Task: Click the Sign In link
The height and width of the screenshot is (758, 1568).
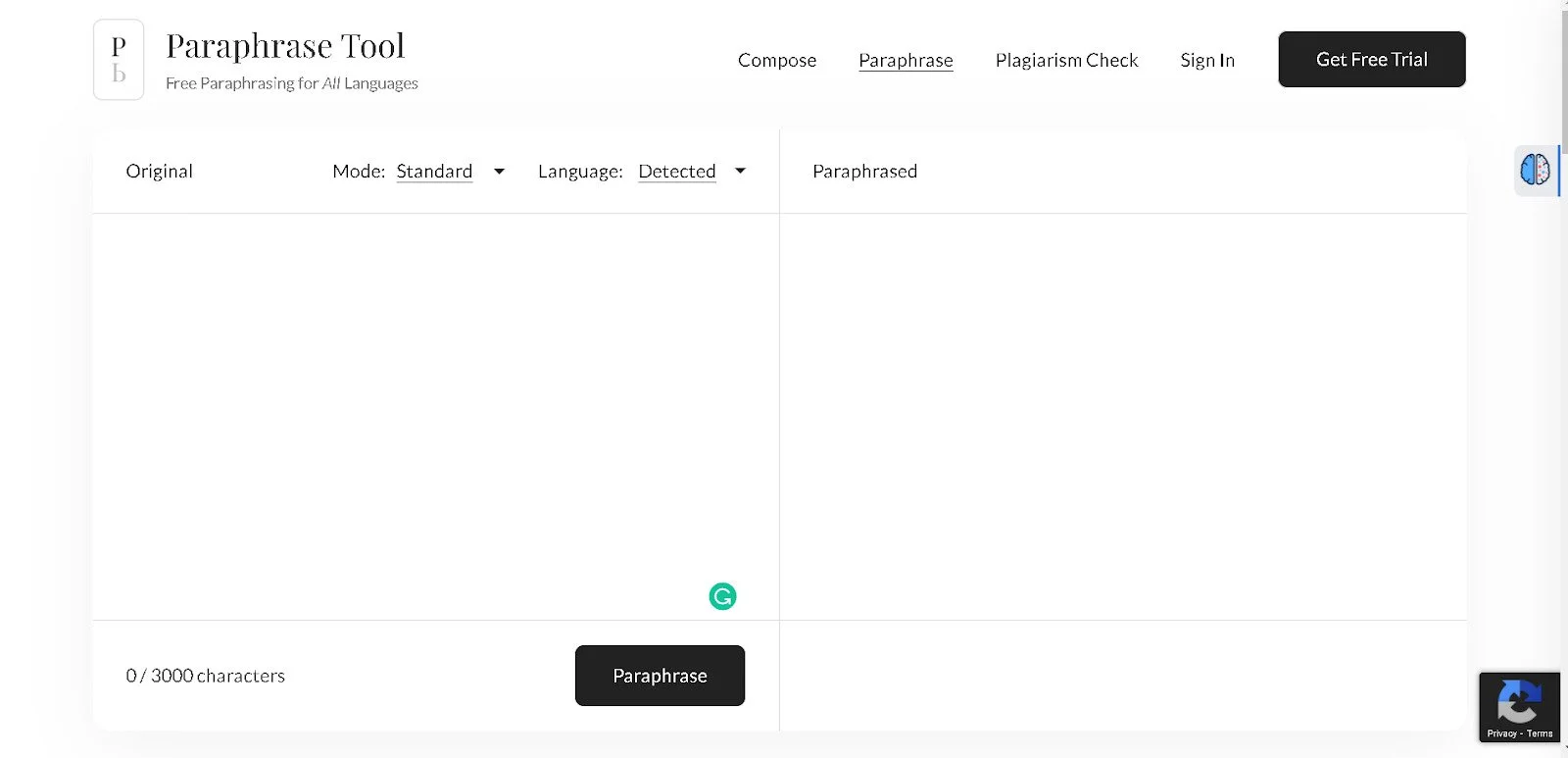Action: point(1207,60)
